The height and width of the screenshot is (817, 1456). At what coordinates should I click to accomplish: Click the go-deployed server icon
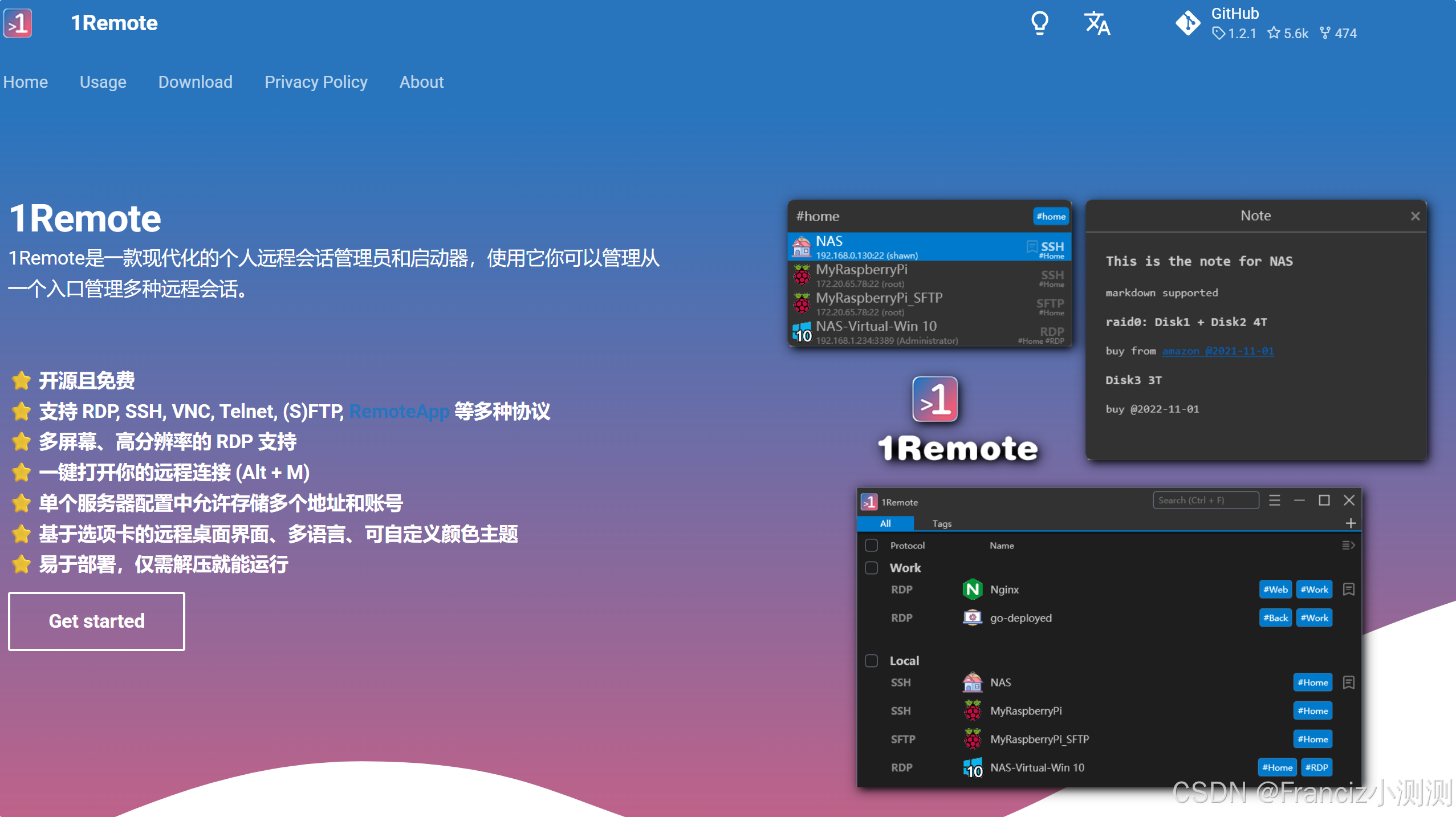point(972,618)
